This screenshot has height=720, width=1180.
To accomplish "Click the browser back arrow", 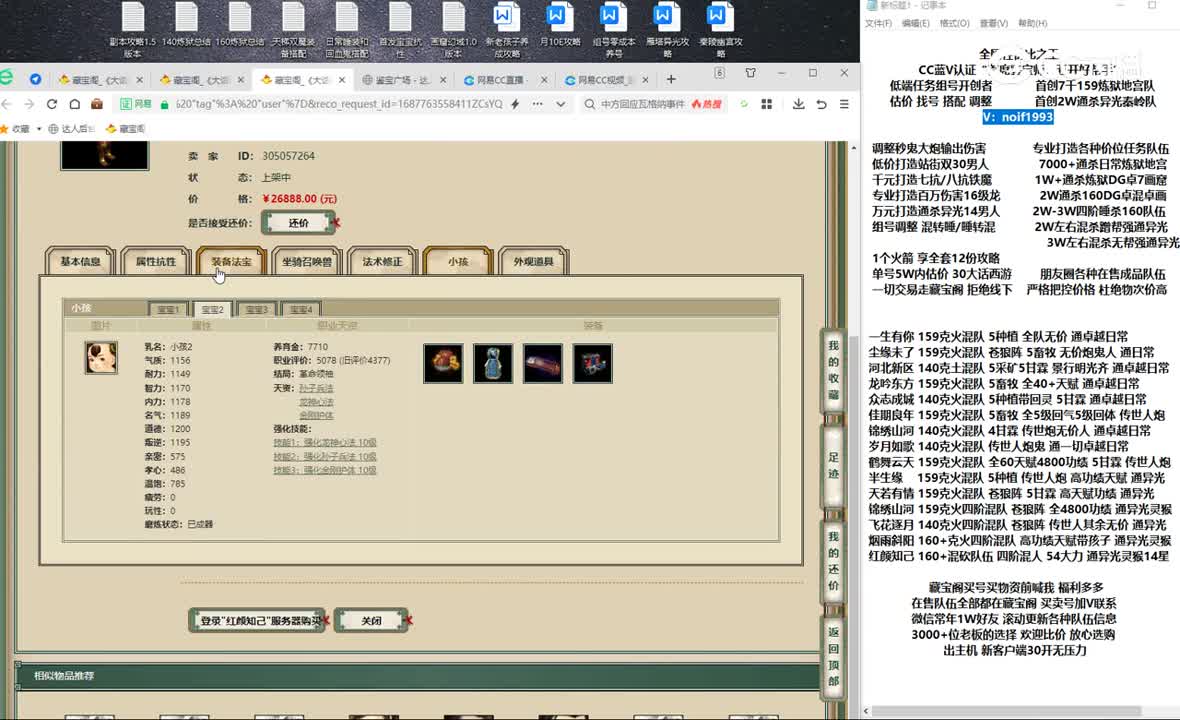I will (x=7, y=104).
